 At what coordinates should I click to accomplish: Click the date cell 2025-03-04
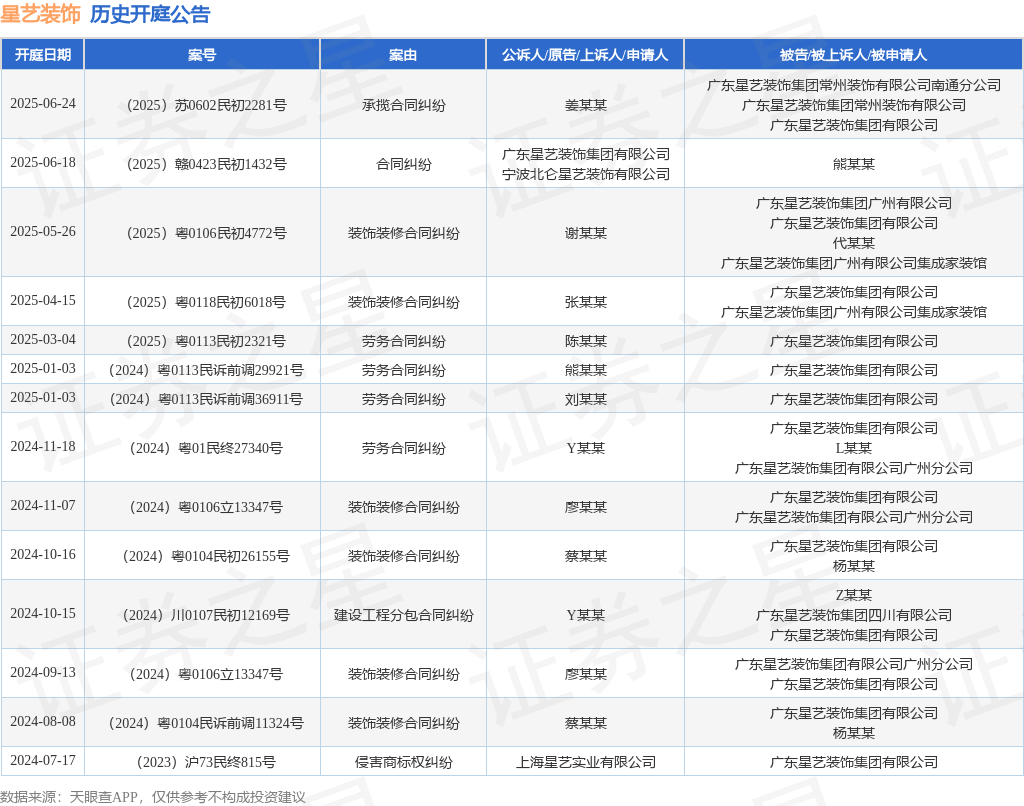coord(42,340)
